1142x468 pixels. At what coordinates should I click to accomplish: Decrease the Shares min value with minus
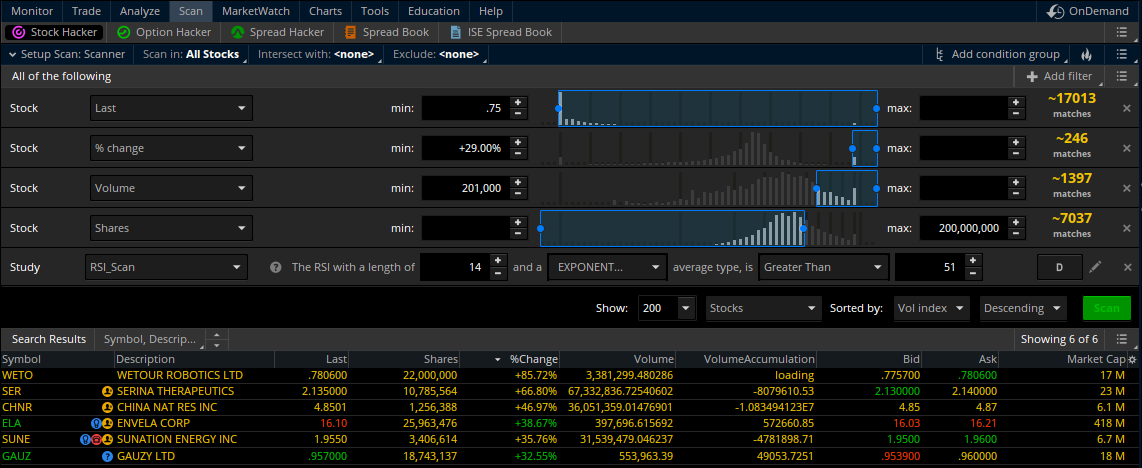517,234
